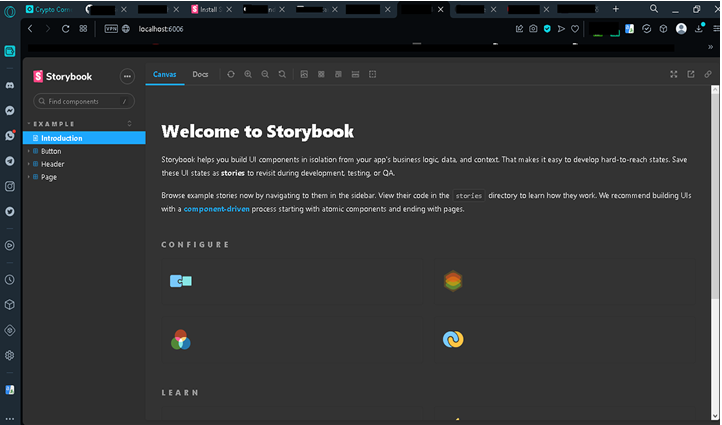Open the browser profile account
722x425 pixels.
(x=681, y=29)
